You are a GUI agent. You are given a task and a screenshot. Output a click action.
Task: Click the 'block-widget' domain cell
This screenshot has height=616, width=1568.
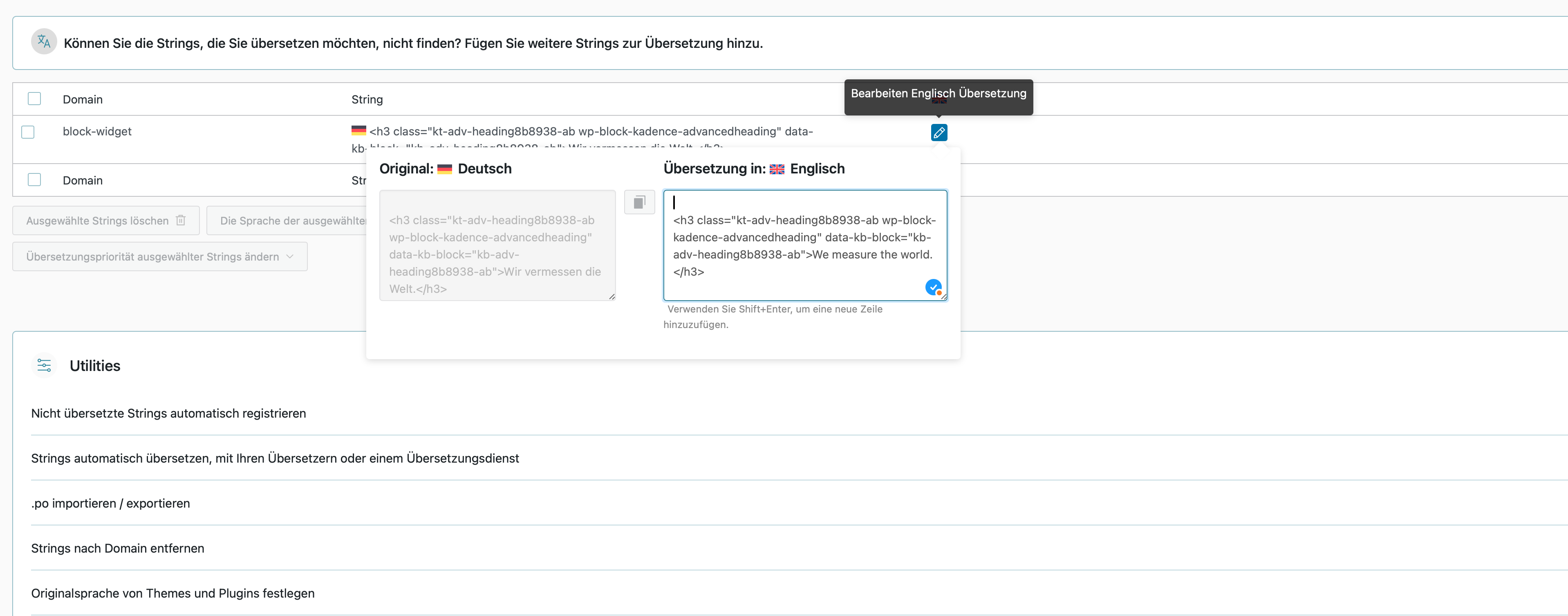pos(97,132)
